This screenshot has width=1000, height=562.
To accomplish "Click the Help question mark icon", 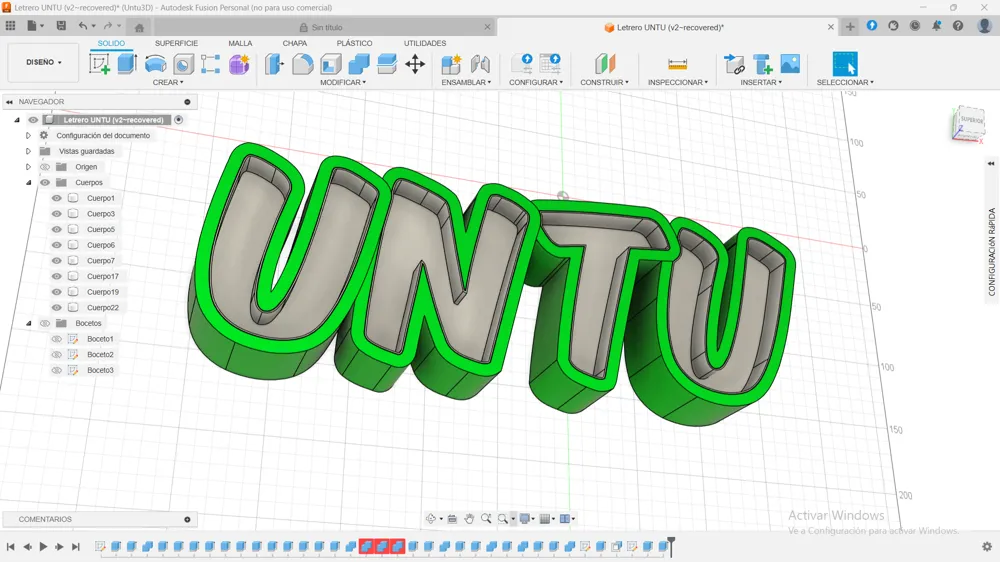I will tap(958, 26).
